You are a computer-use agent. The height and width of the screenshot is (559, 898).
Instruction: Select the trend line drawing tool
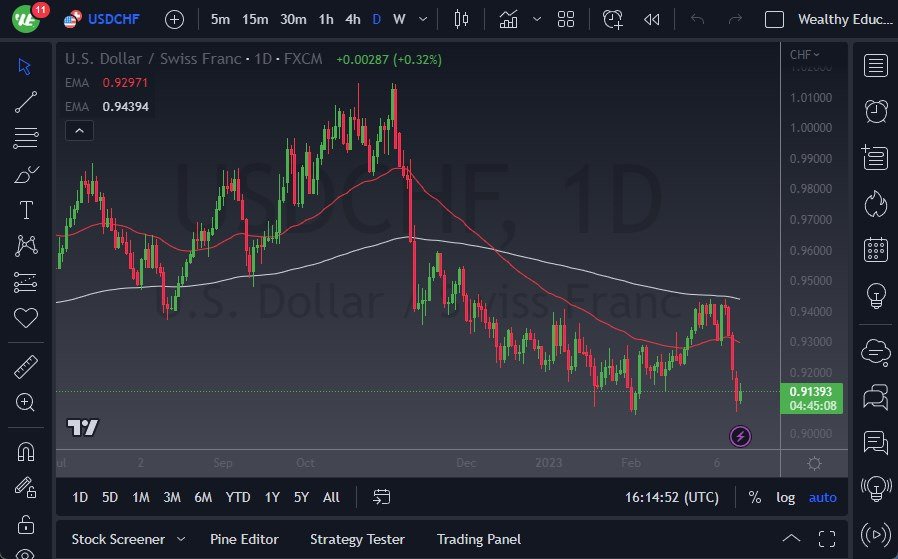point(26,101)
